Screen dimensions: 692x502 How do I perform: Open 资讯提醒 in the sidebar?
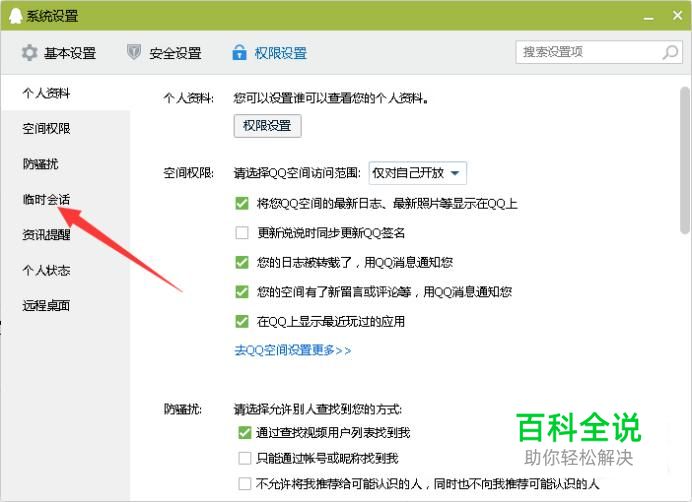[65, 234]
